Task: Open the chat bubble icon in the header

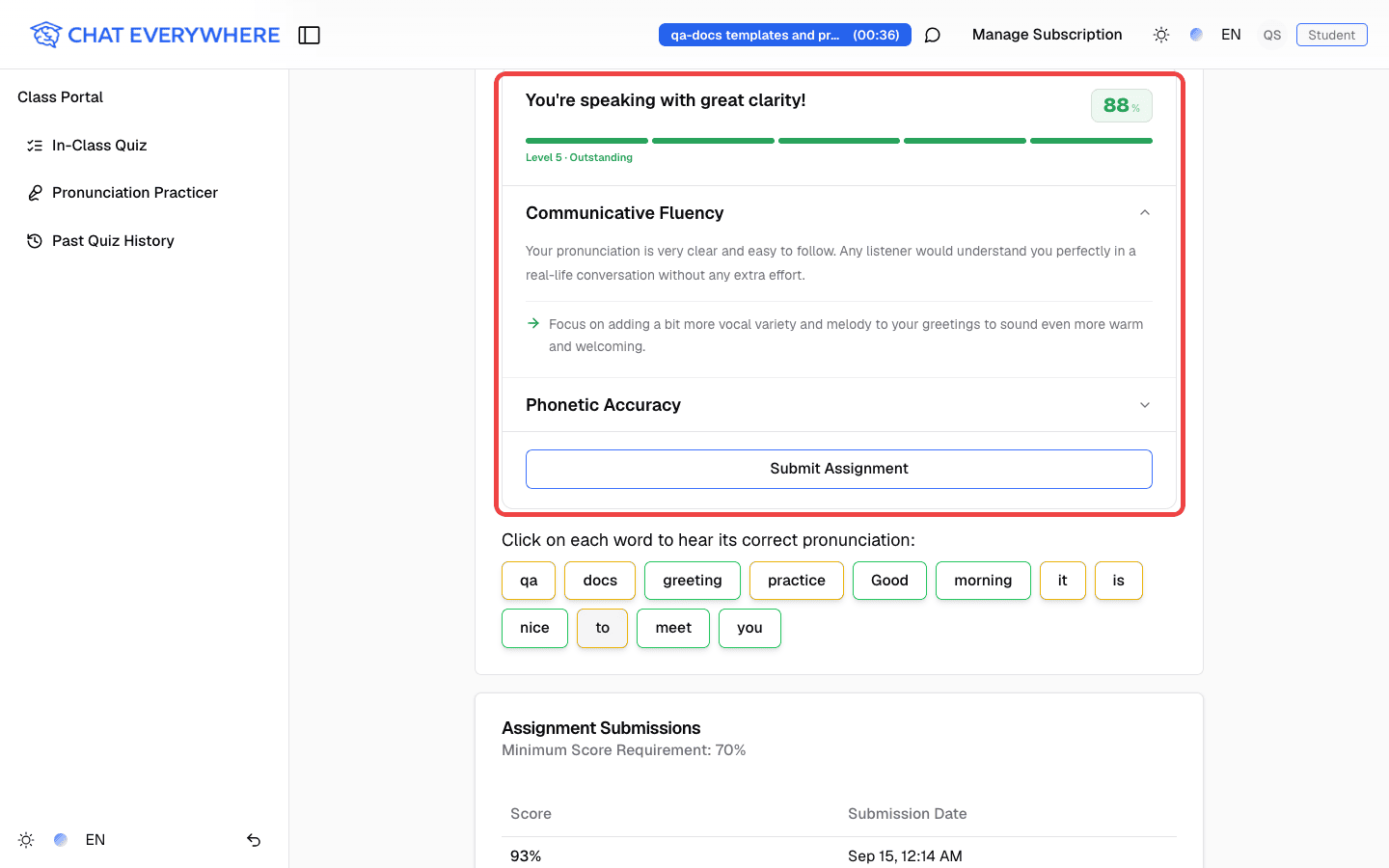Action: tap(933, 35)
